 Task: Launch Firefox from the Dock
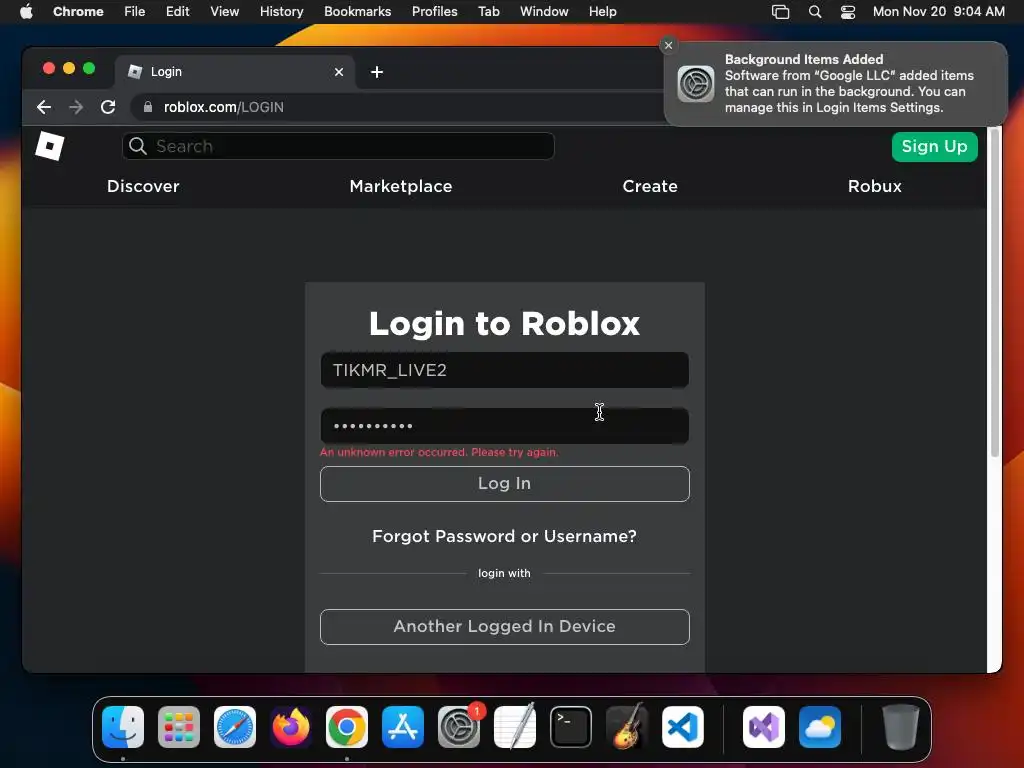click(x=291, y=727)
